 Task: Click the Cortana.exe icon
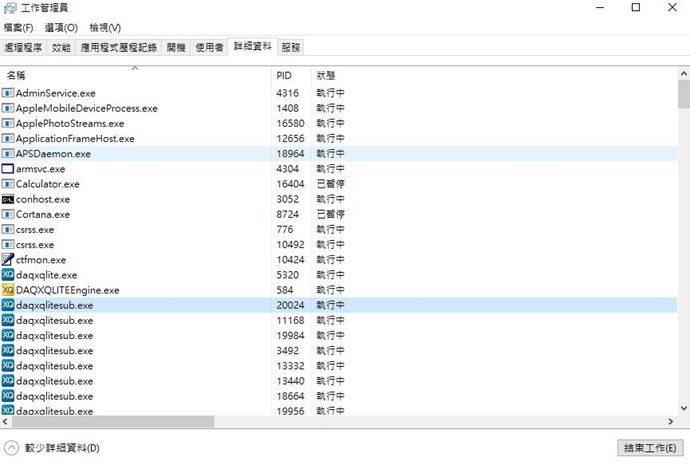click(x=8, y=215)
